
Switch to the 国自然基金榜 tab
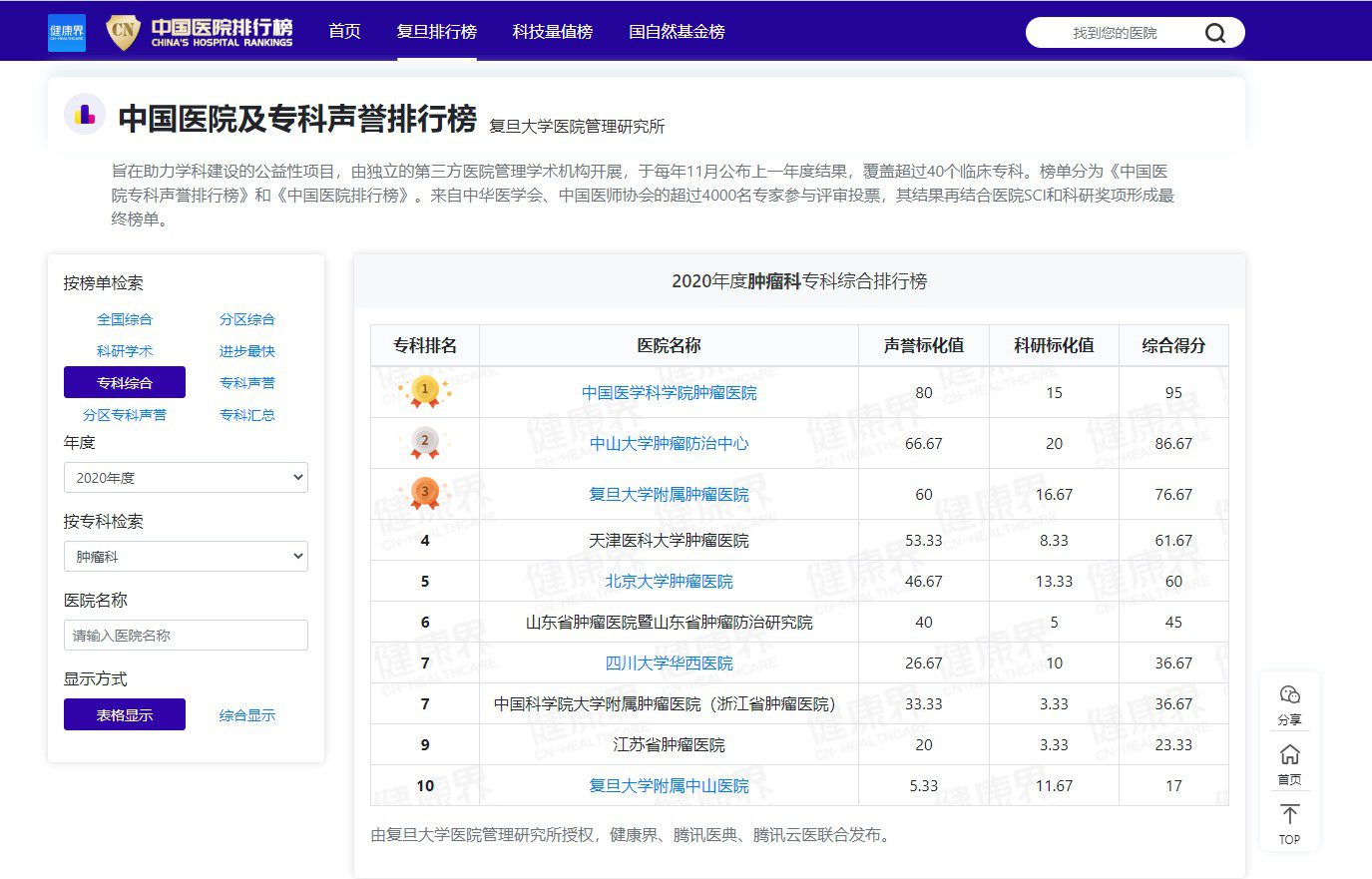pos(677,32)
